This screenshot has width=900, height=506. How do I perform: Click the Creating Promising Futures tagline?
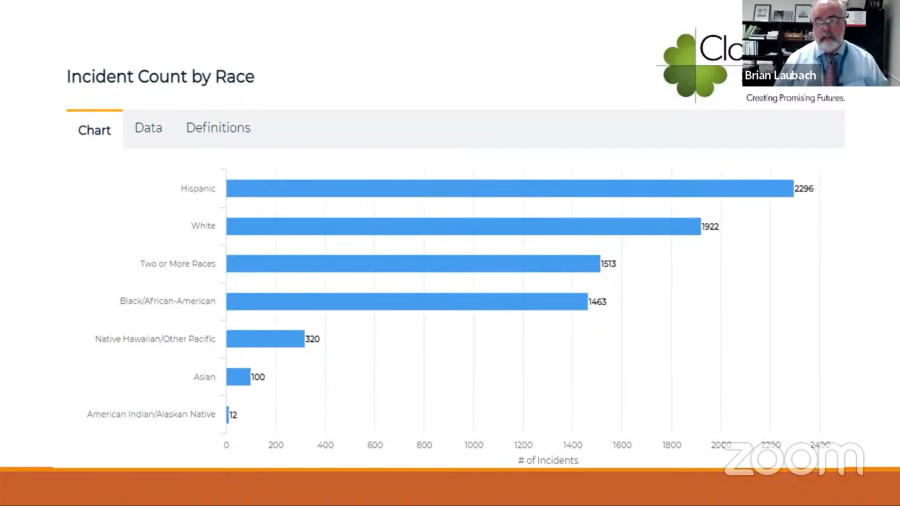tap(795, 98)
